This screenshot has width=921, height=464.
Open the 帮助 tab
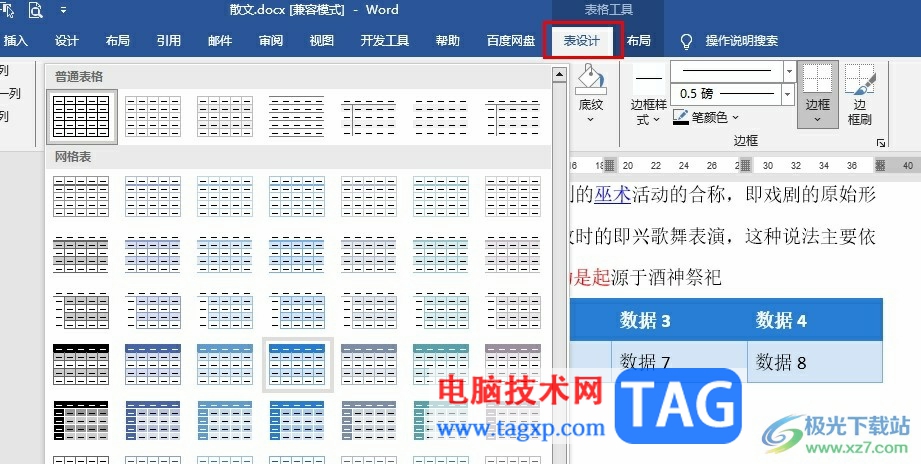click(448, 41)
